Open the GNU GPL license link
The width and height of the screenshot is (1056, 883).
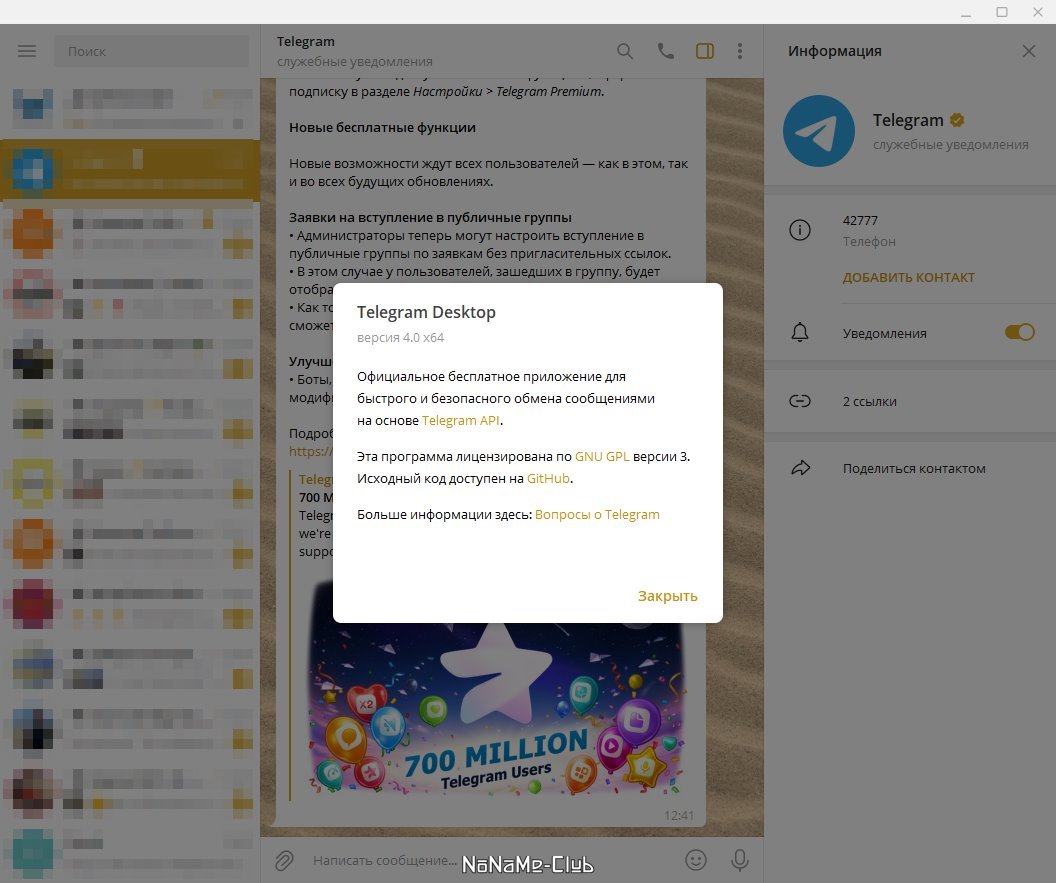coord(602,457)
